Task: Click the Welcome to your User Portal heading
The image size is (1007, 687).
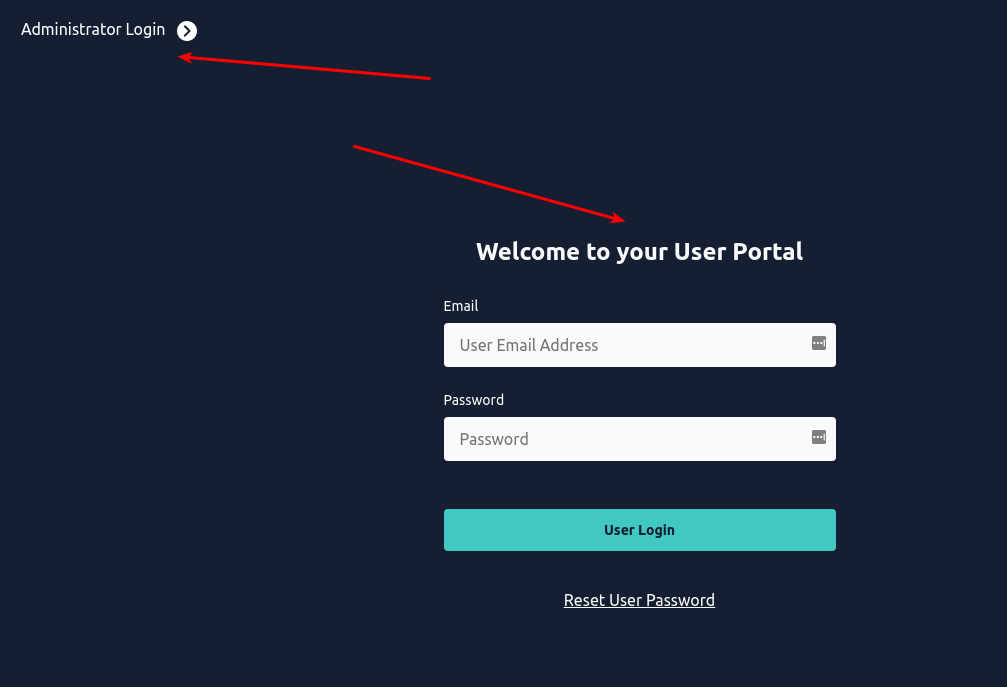Action: 639,251
